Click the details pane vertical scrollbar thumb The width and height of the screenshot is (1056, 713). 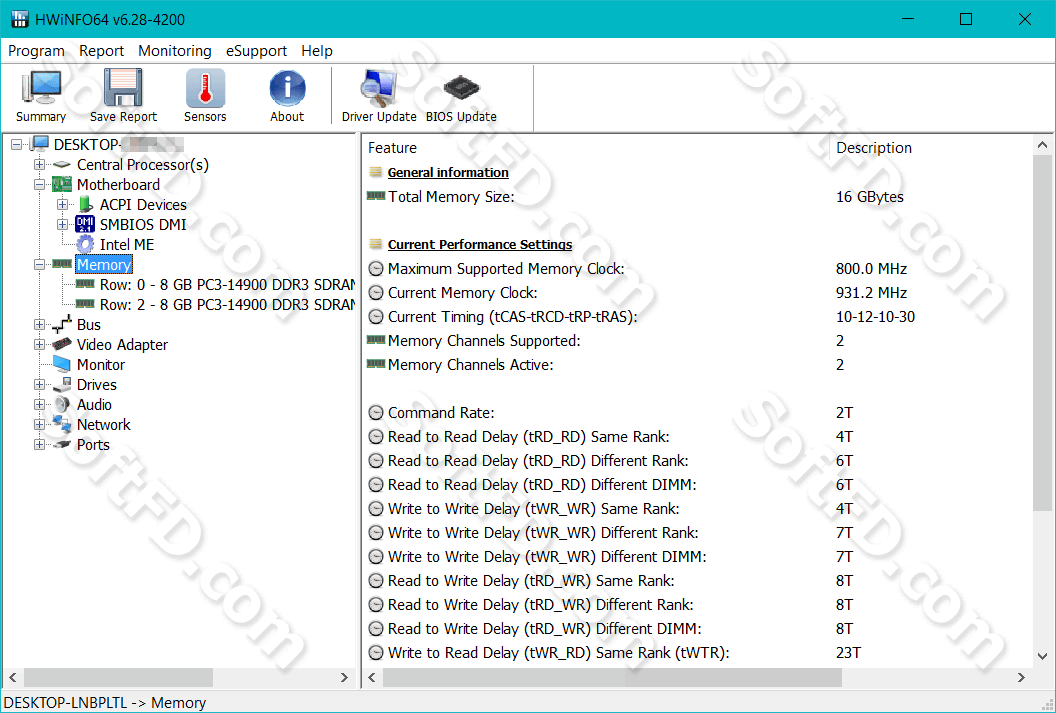pyautogui.click(x=1042, y=335)
